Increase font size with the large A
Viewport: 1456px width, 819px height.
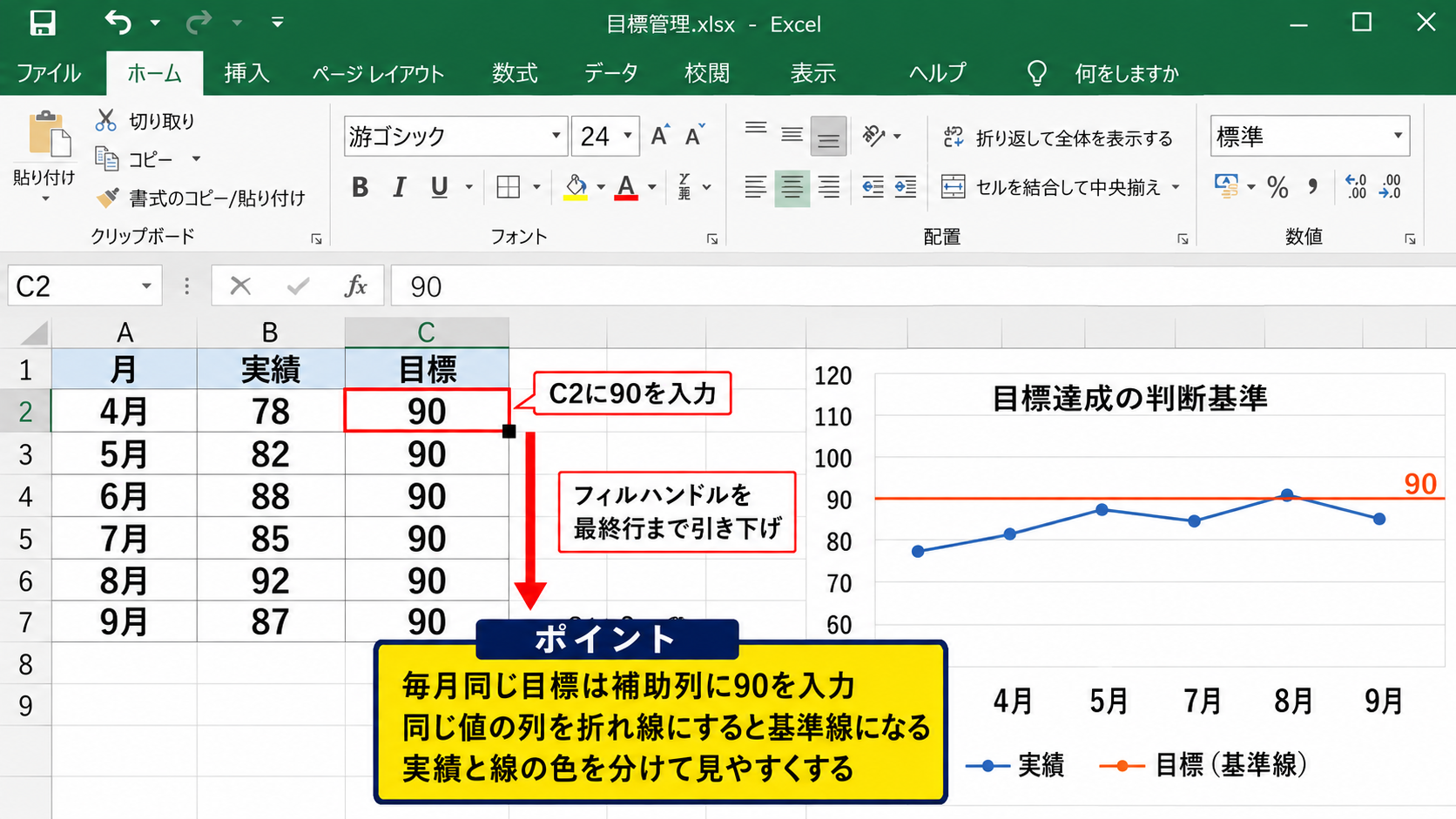660,136
